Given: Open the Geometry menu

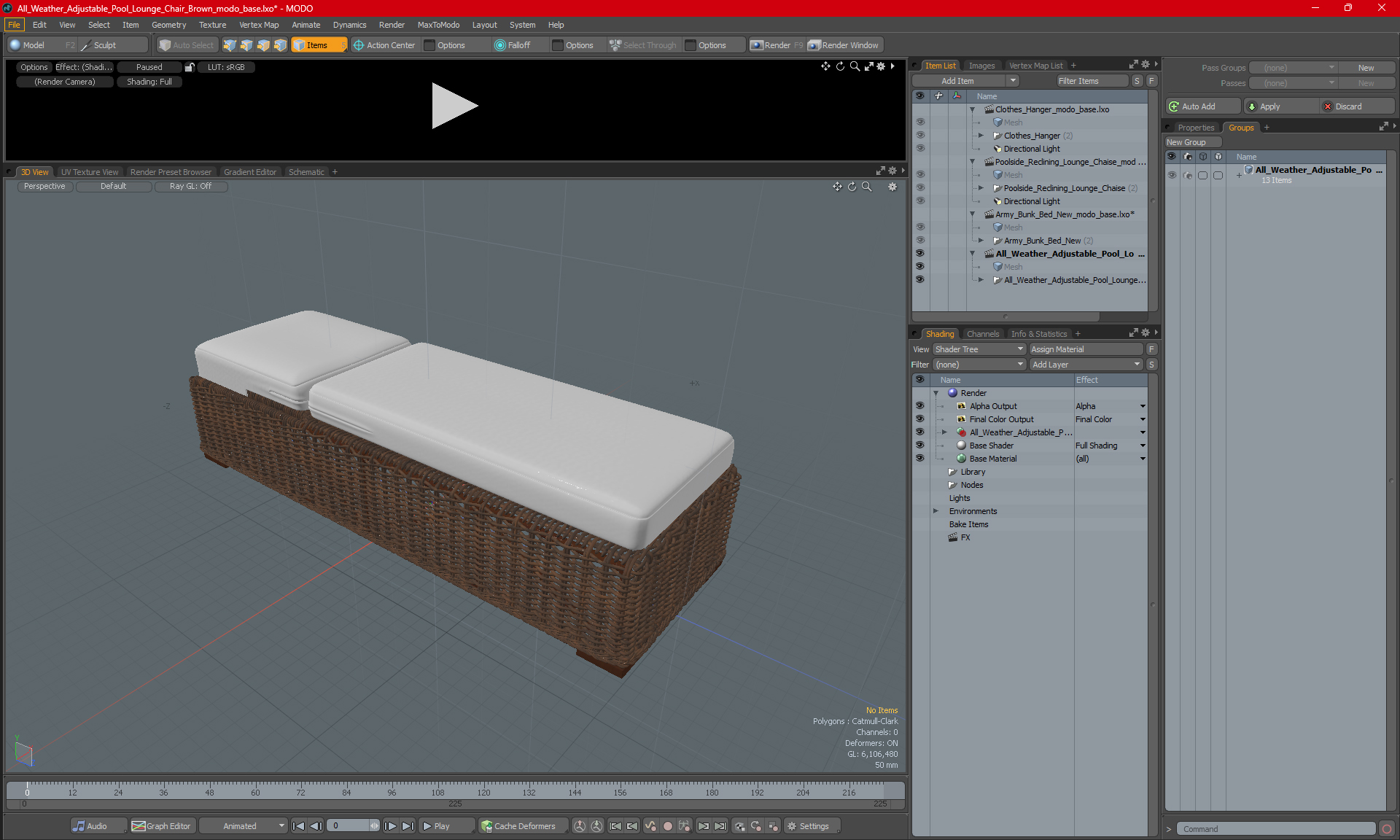Looking at the screenshot, I should [168, 25].
